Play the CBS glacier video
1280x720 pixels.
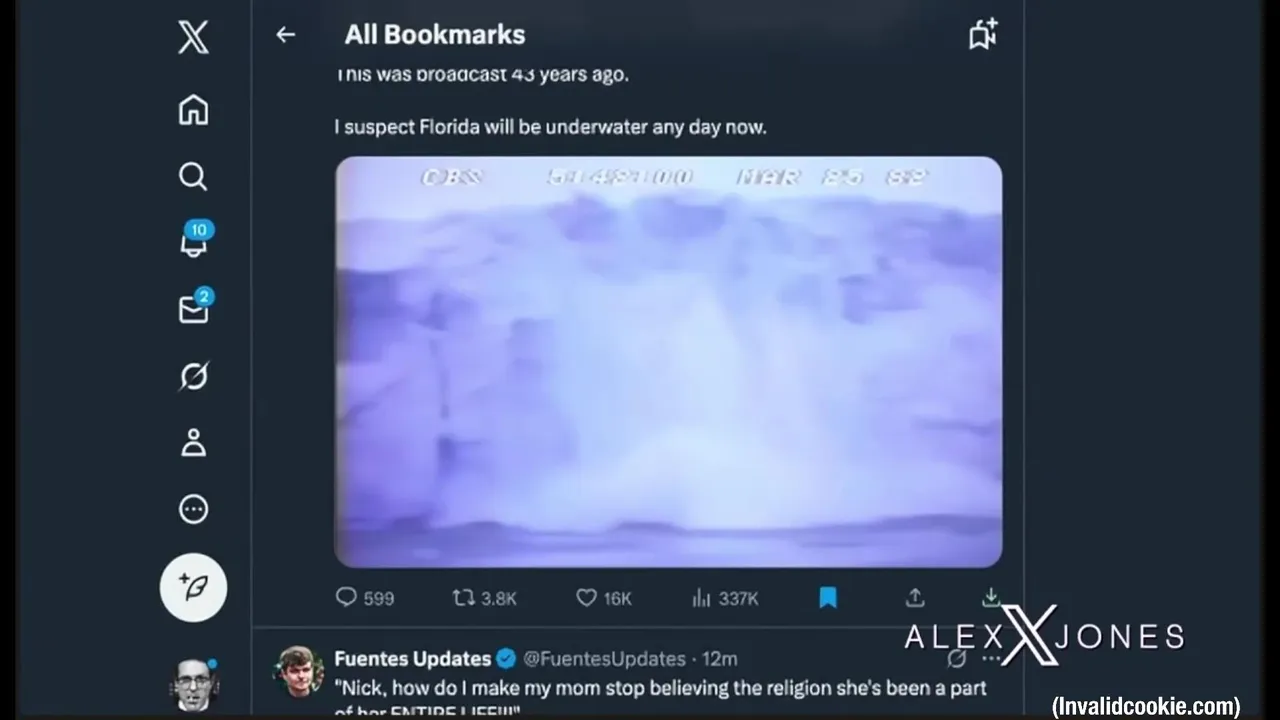click(668, 362)
